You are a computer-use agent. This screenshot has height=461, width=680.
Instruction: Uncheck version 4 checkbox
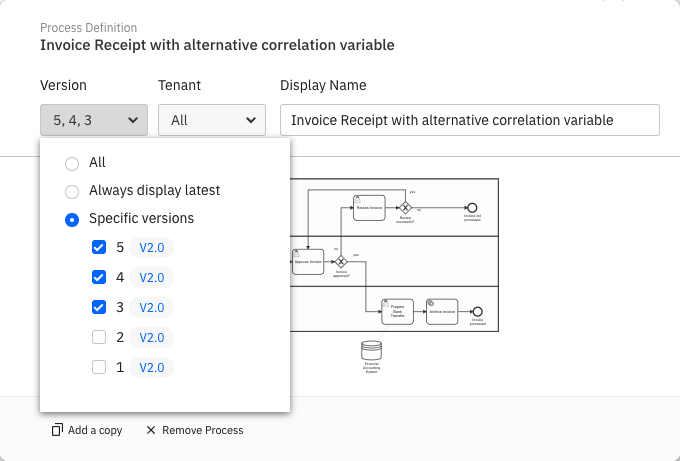pyautogui.click(x=99, y=278)
